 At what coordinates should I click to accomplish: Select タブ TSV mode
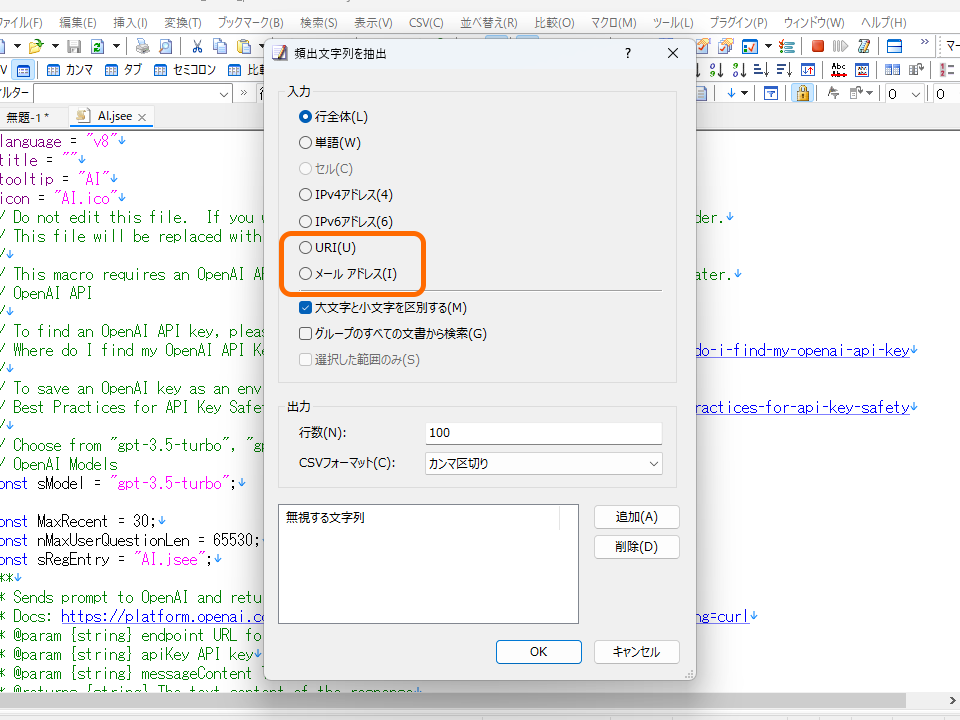123,70
